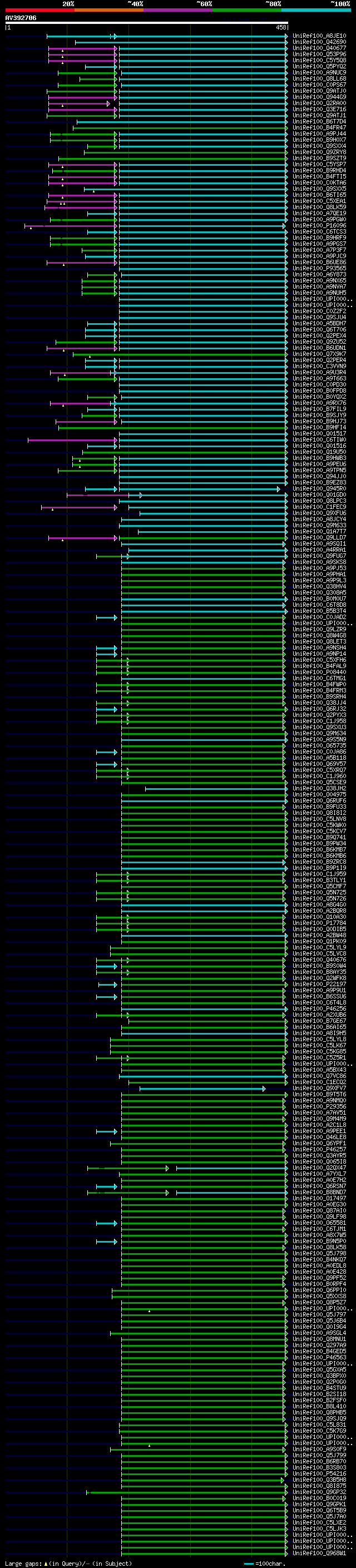
Task: Click the UniRef100_A9PHA1 entry
Action: point(319,574)
